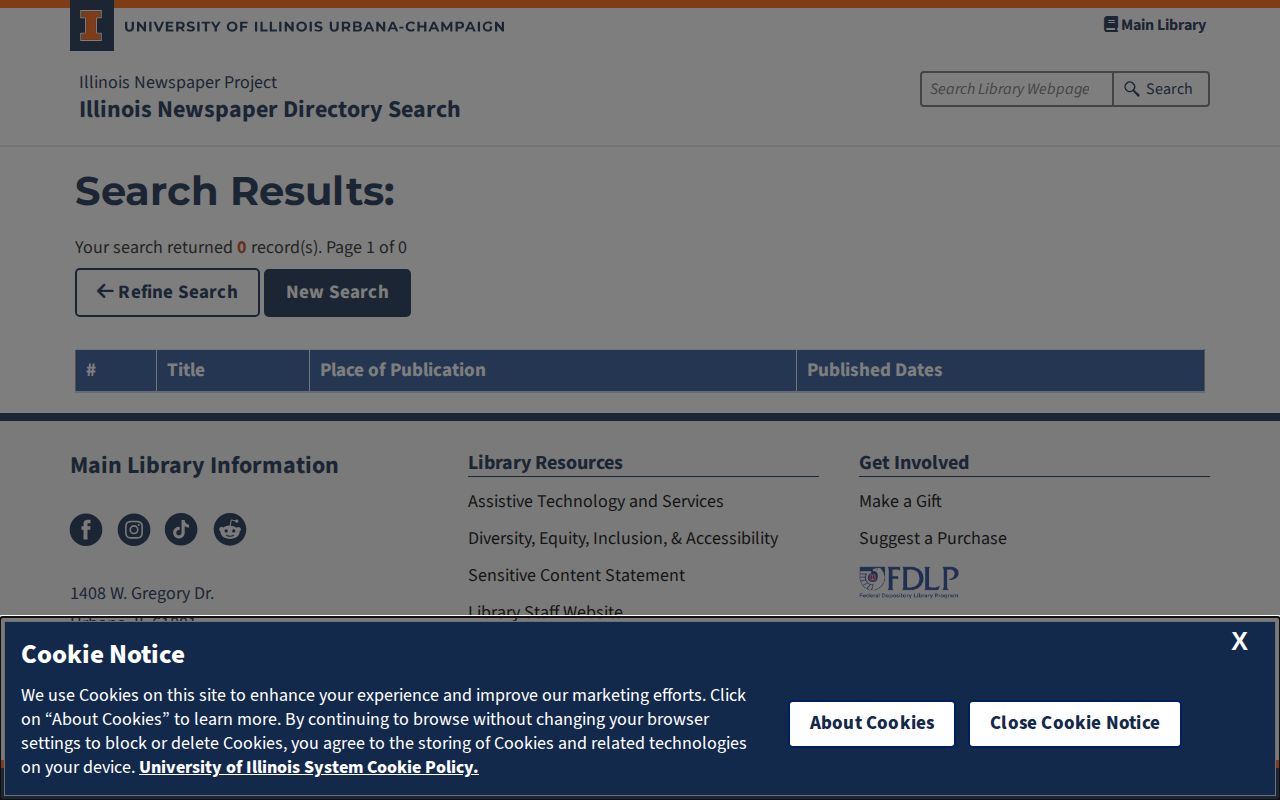1280x800 pixels.
Task: Click the About Cookies button
Action: coord(872,724)
